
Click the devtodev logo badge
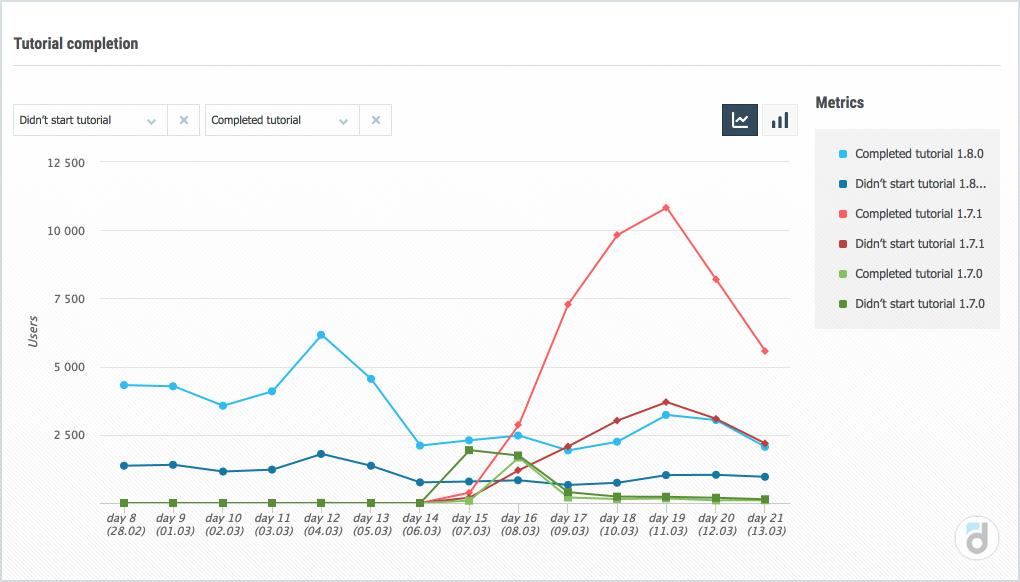tap(977, 538)
